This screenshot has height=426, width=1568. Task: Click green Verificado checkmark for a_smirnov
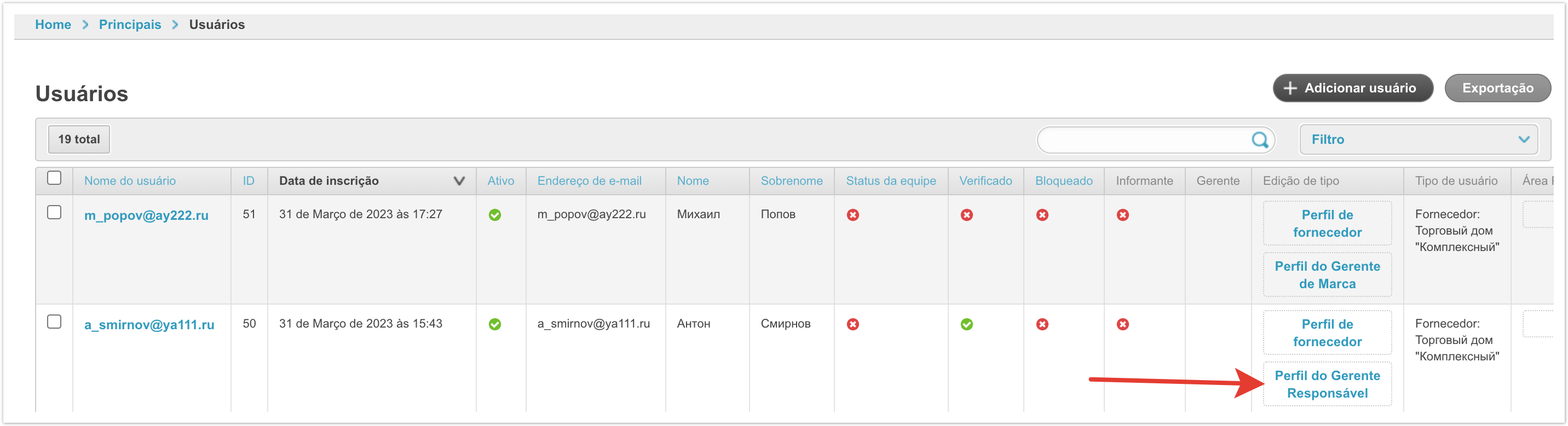pos(966,324)
